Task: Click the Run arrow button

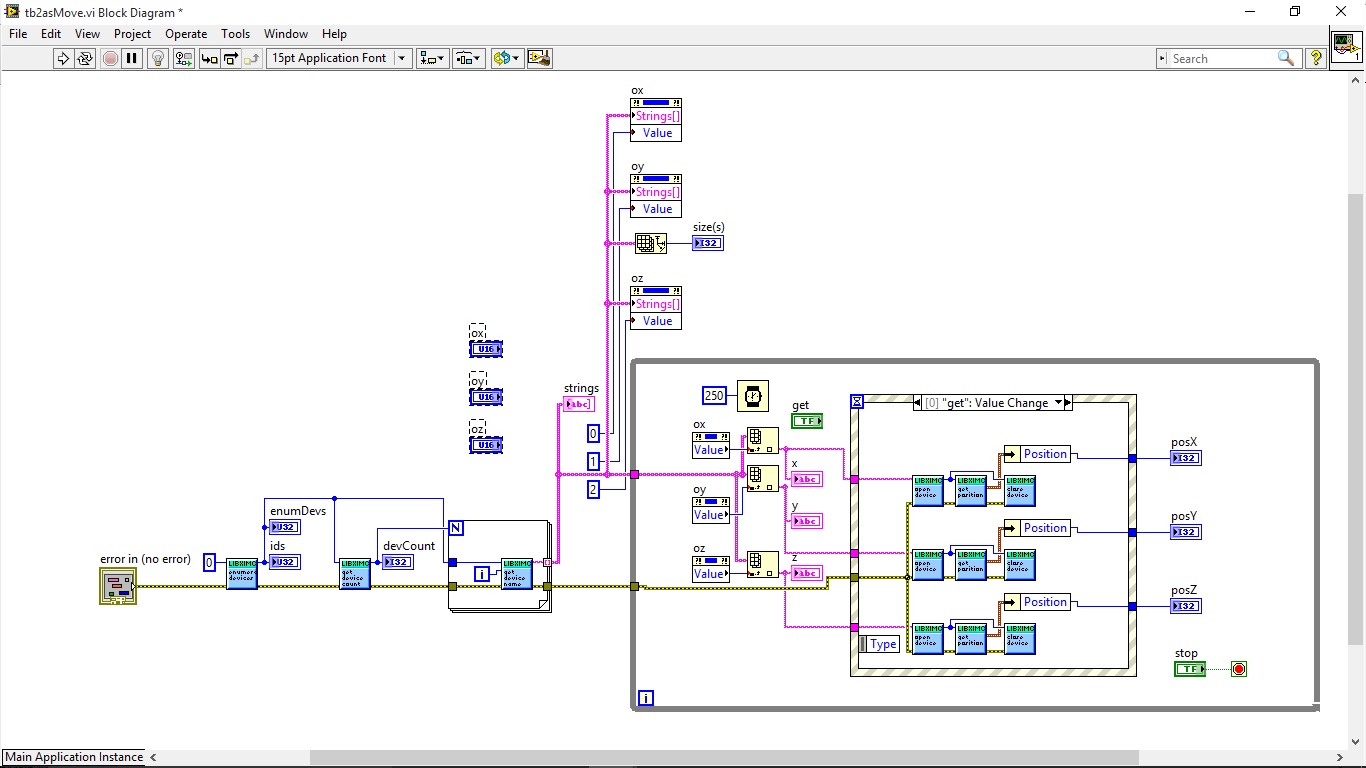Action: click(63, 59)
